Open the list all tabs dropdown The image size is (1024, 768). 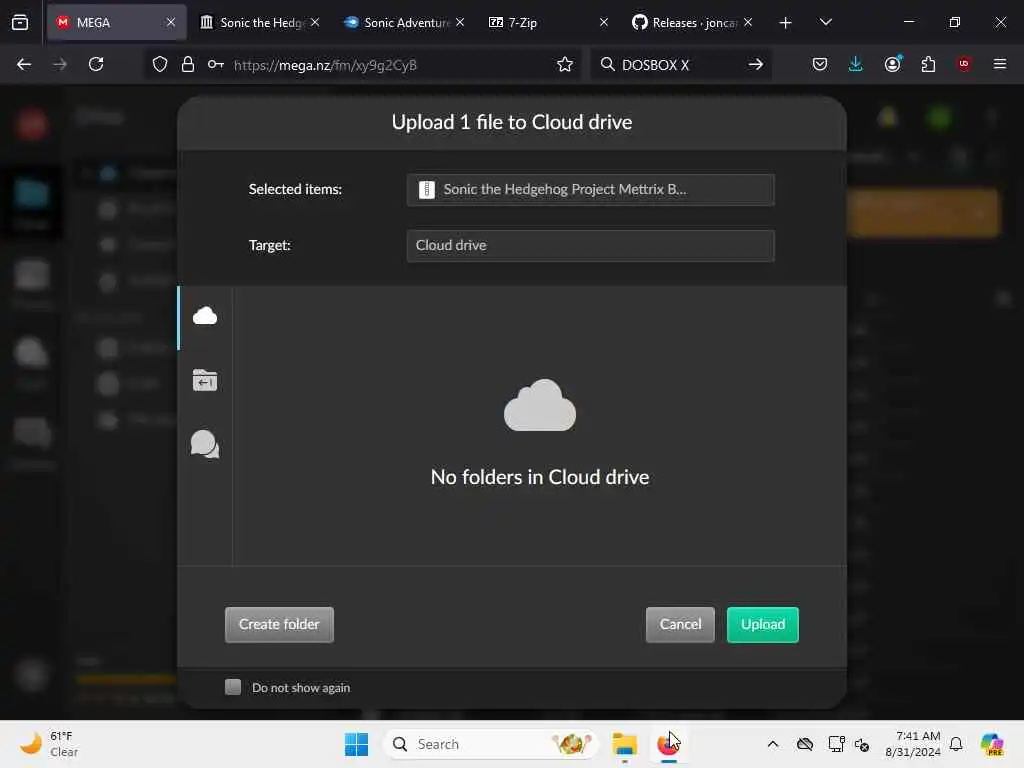(825, 22)
